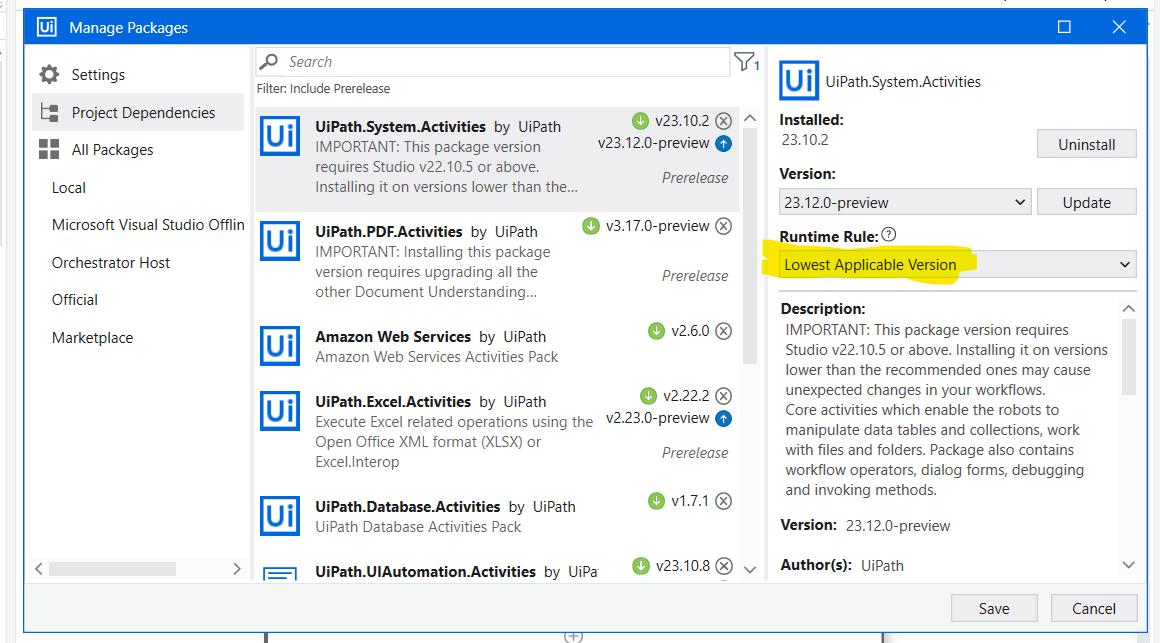The image size is (1160, 643).
Task: Click Runtime Rule help question icon
Action: pyautogui.click(x=889, y=235)
